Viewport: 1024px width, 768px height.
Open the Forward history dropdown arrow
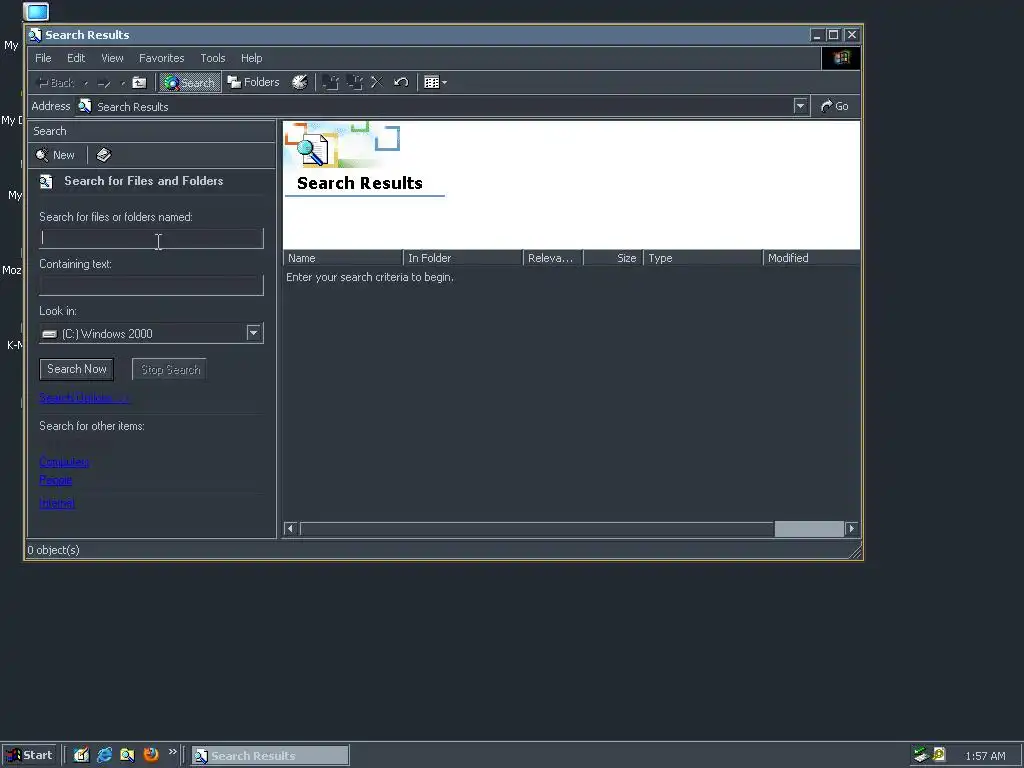point(123,83)
